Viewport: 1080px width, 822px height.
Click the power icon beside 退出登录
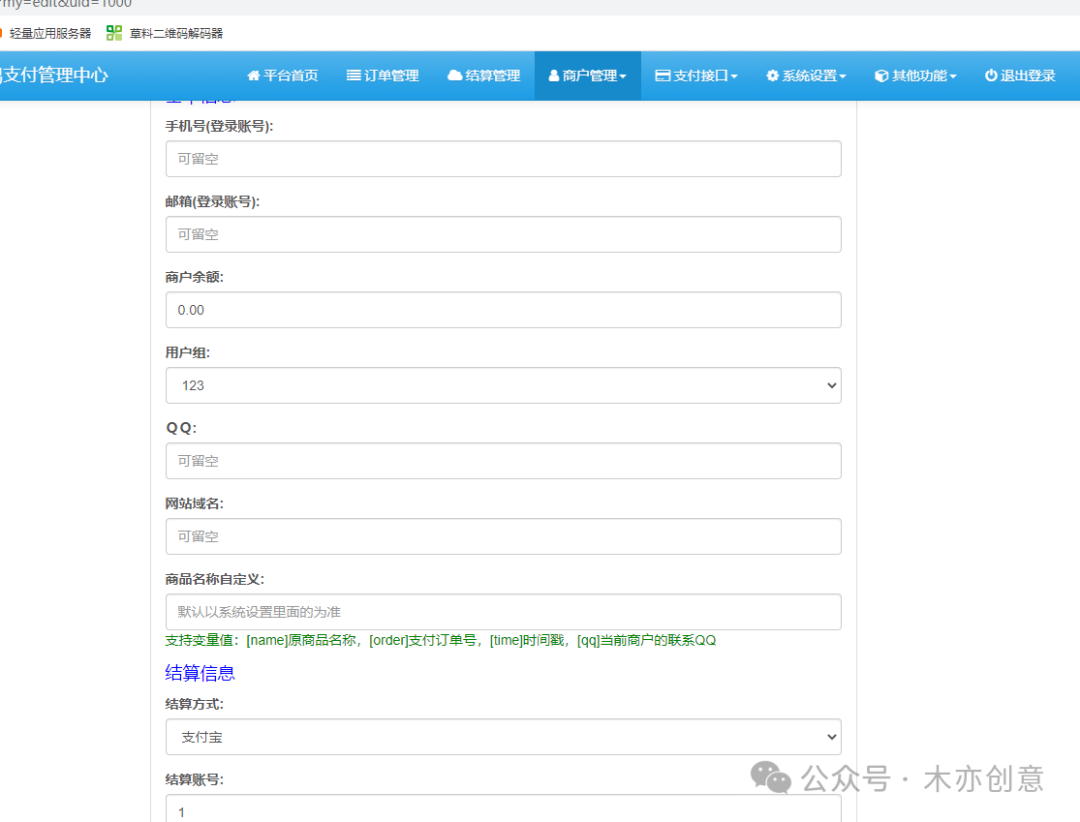(x=991, y=75)
